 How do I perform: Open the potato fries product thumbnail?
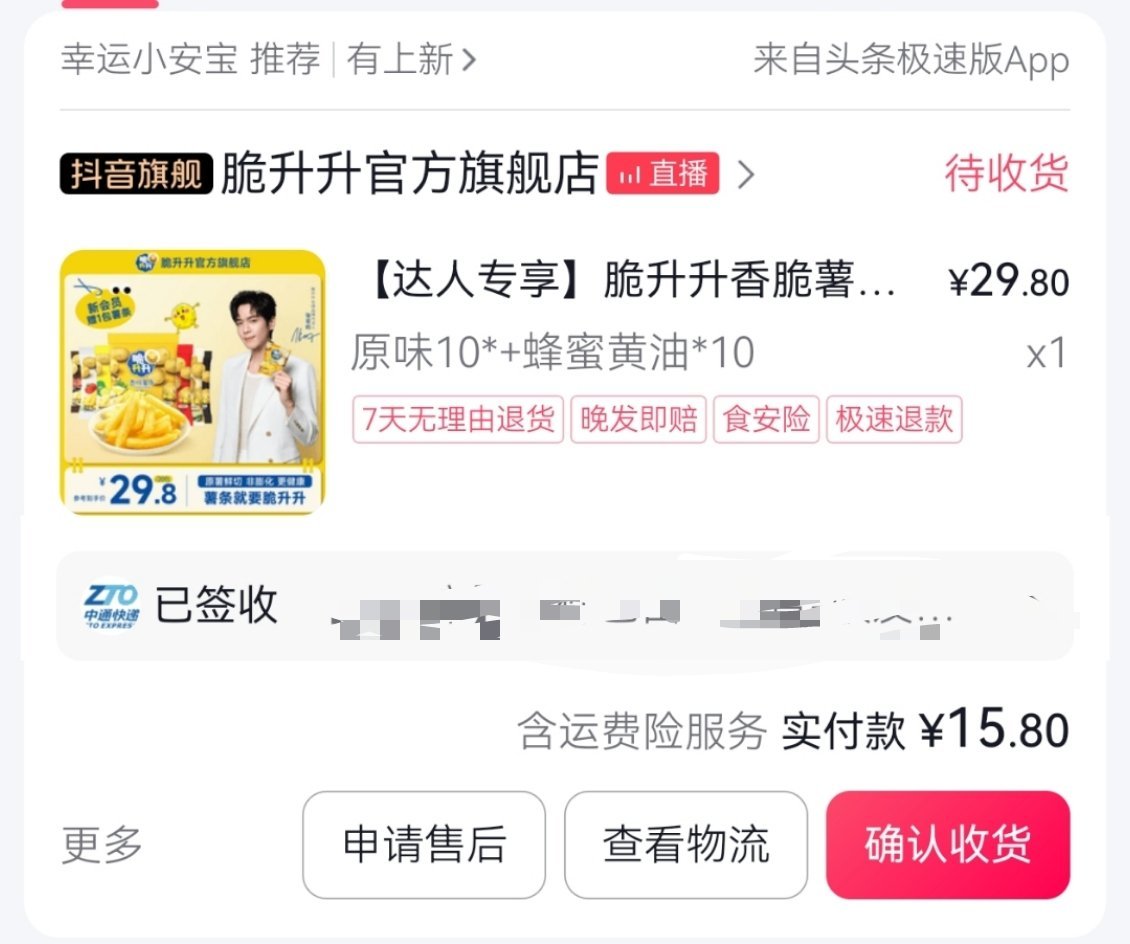[x=192, y=382]
